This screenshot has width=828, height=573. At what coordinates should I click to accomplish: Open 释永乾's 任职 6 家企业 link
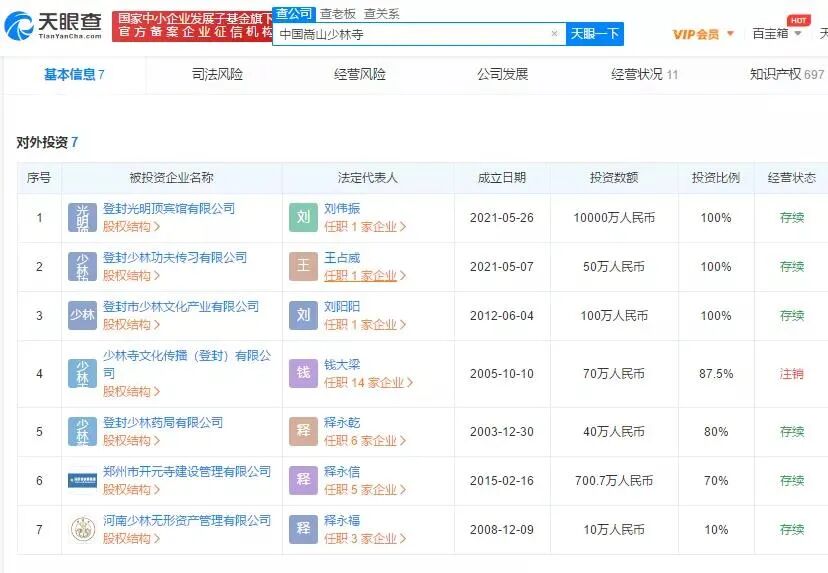click(x=365, y=440)
